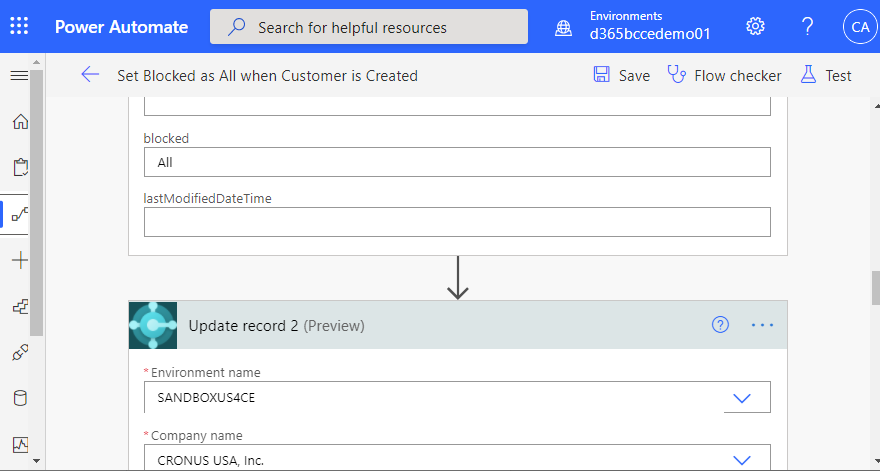
Task: Open the app launcher waffle menu
Action: click(x=19, y=27)
